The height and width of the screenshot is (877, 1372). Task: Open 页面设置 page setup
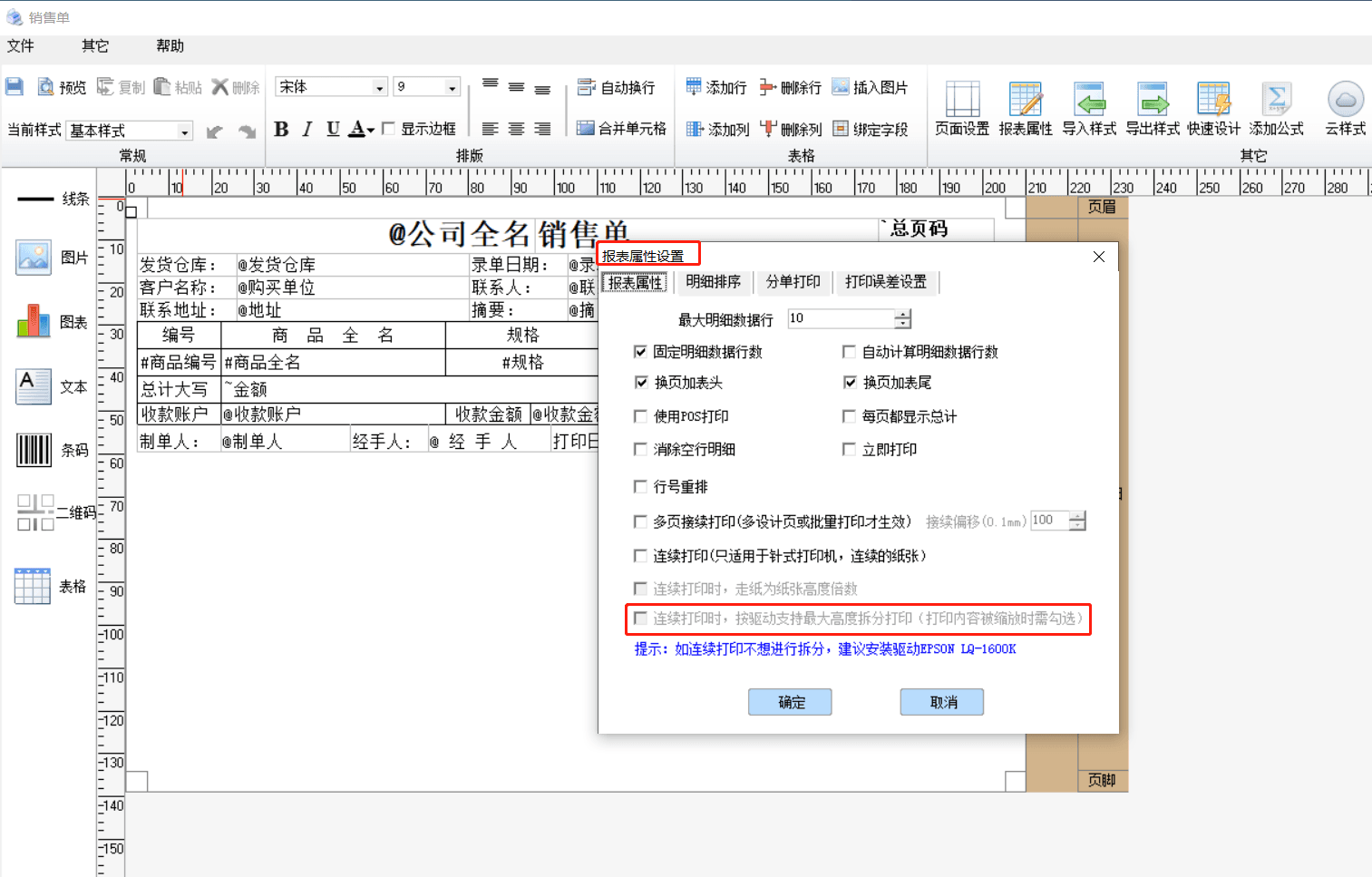[962, 108]
